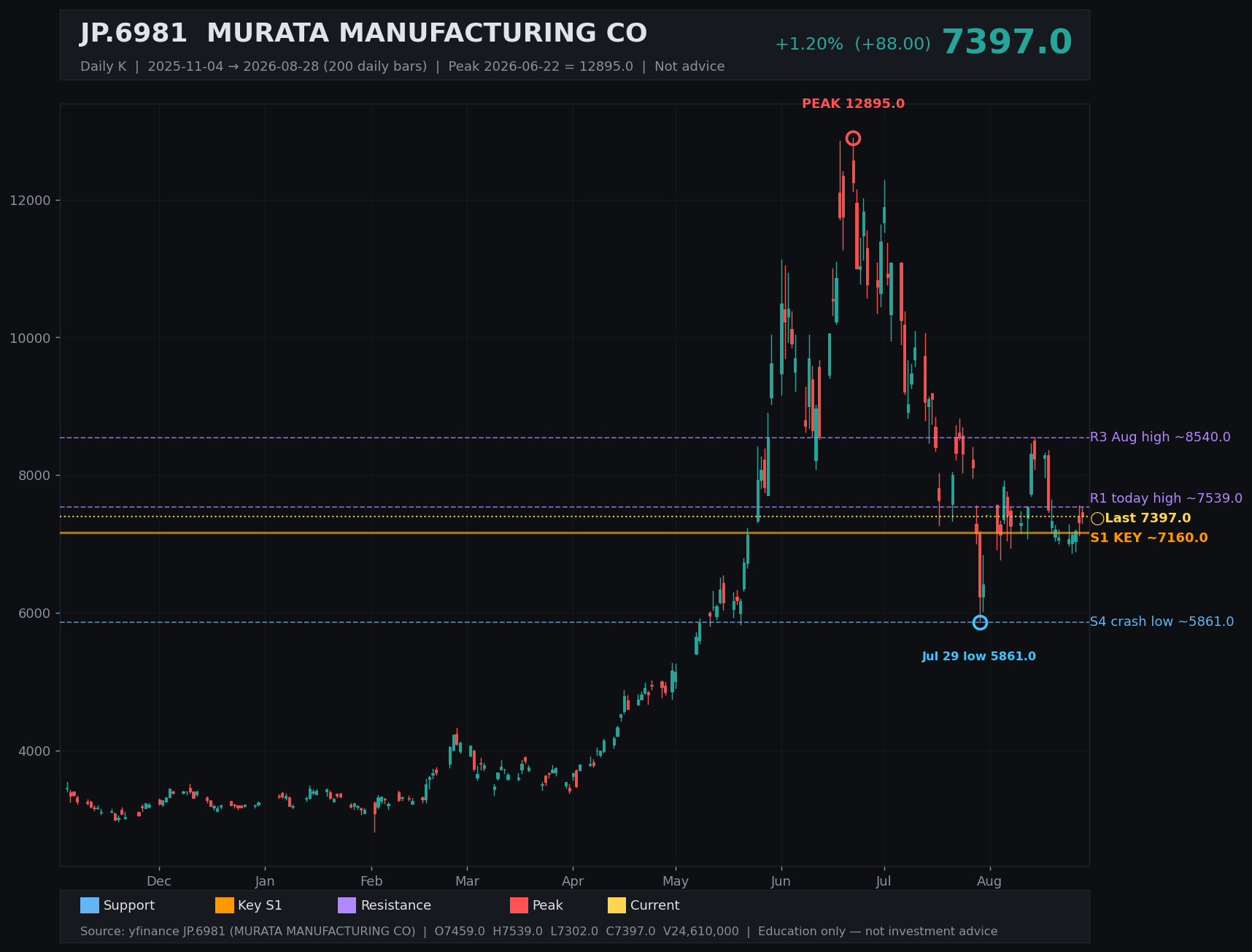Click the red peak circle marker on the chart
This screenshot has width=1252, height=952.
853,139
